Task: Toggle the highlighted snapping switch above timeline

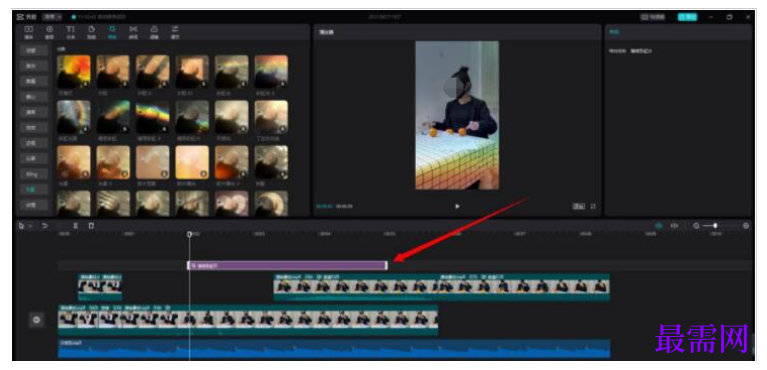Action: click(658, 226)
